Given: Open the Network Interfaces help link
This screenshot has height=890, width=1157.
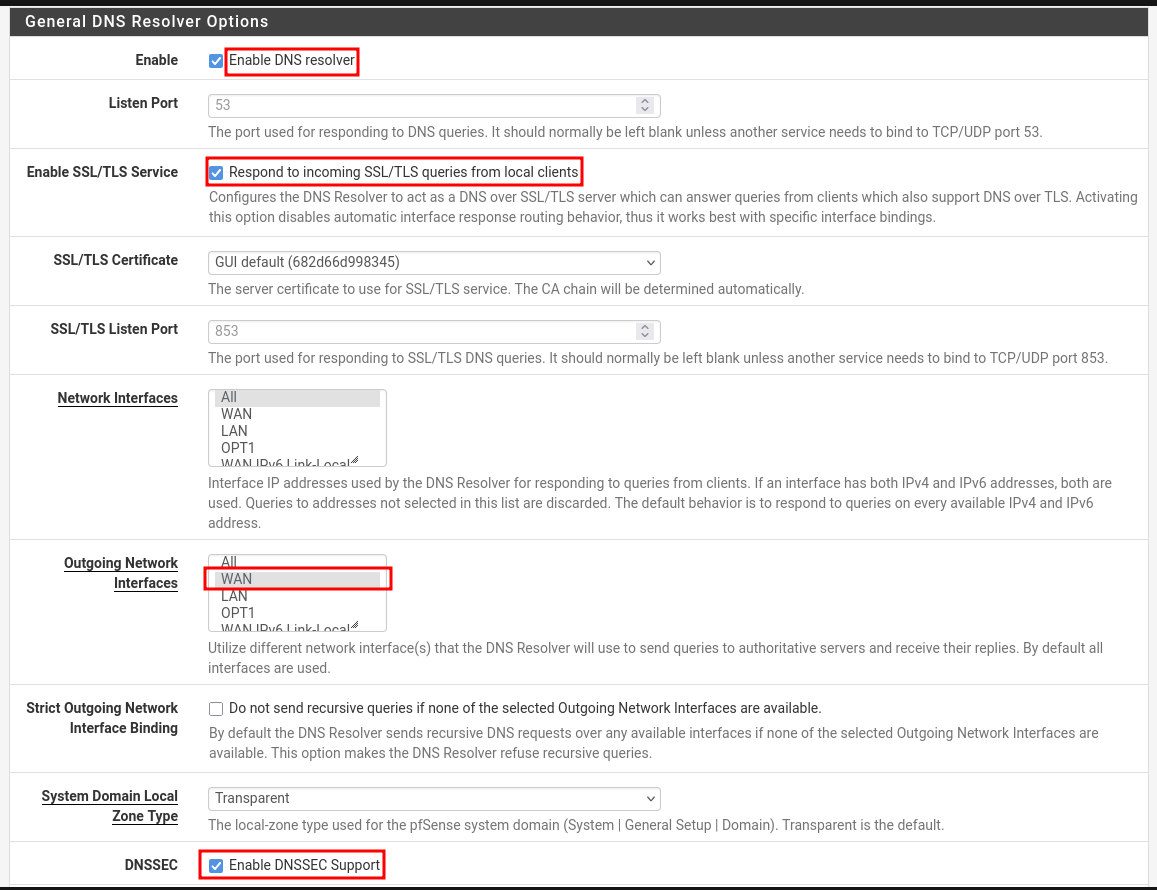Looking at the screenshot, I should [x=117, y=398].
